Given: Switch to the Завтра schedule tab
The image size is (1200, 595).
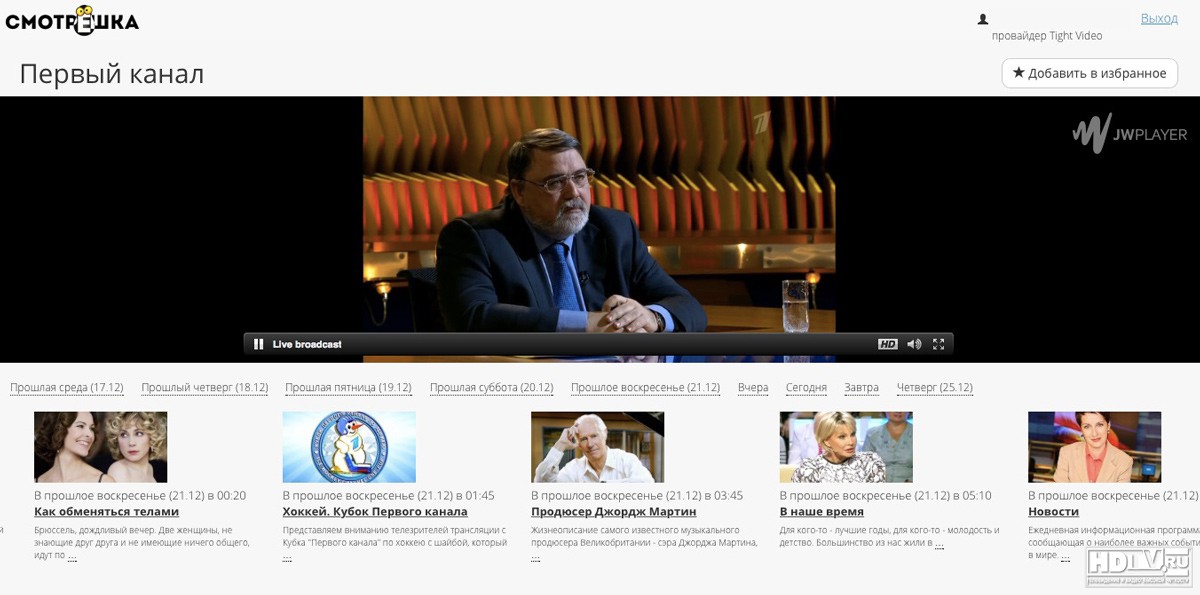Looking at the screenshot, I should tap(861, 388).
